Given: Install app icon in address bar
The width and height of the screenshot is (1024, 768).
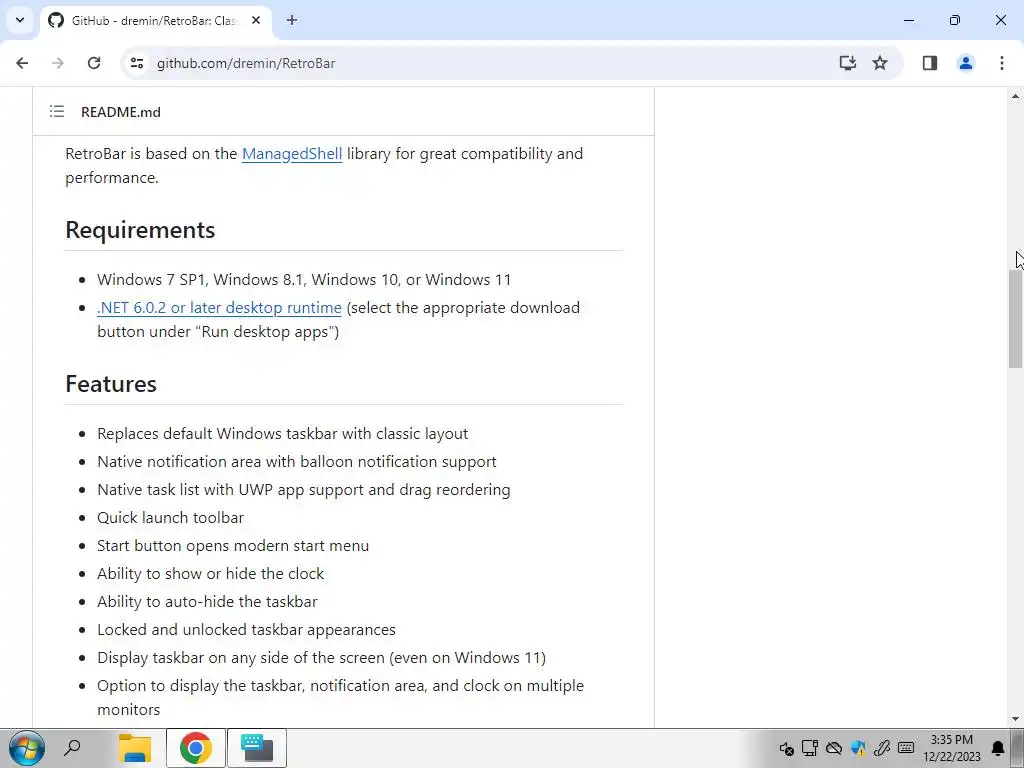Looking at the screenshot, I should tap(848, 63).
